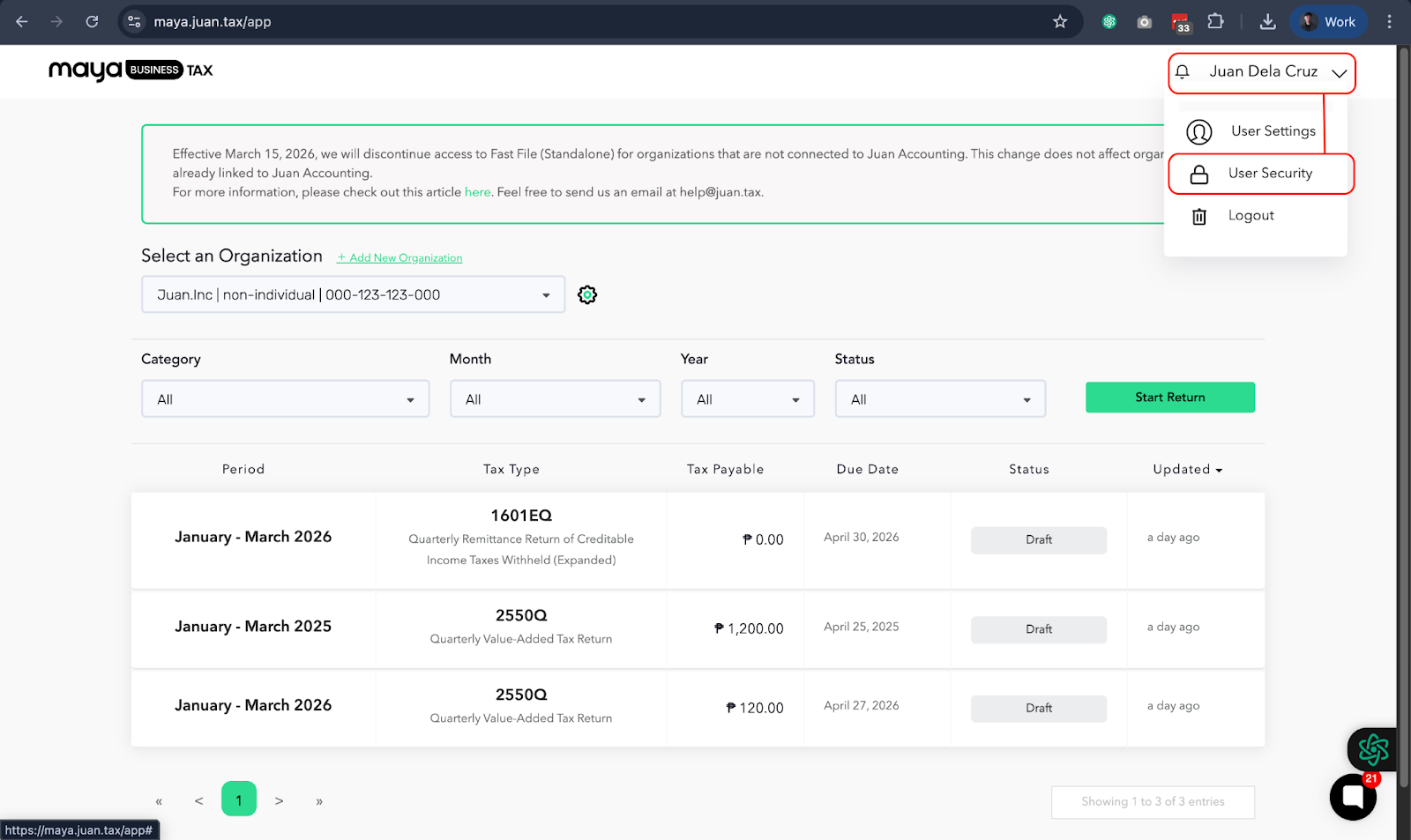Go to next page with > button
This screenshot has width=1411, height=840.
(x=279, y=801)
